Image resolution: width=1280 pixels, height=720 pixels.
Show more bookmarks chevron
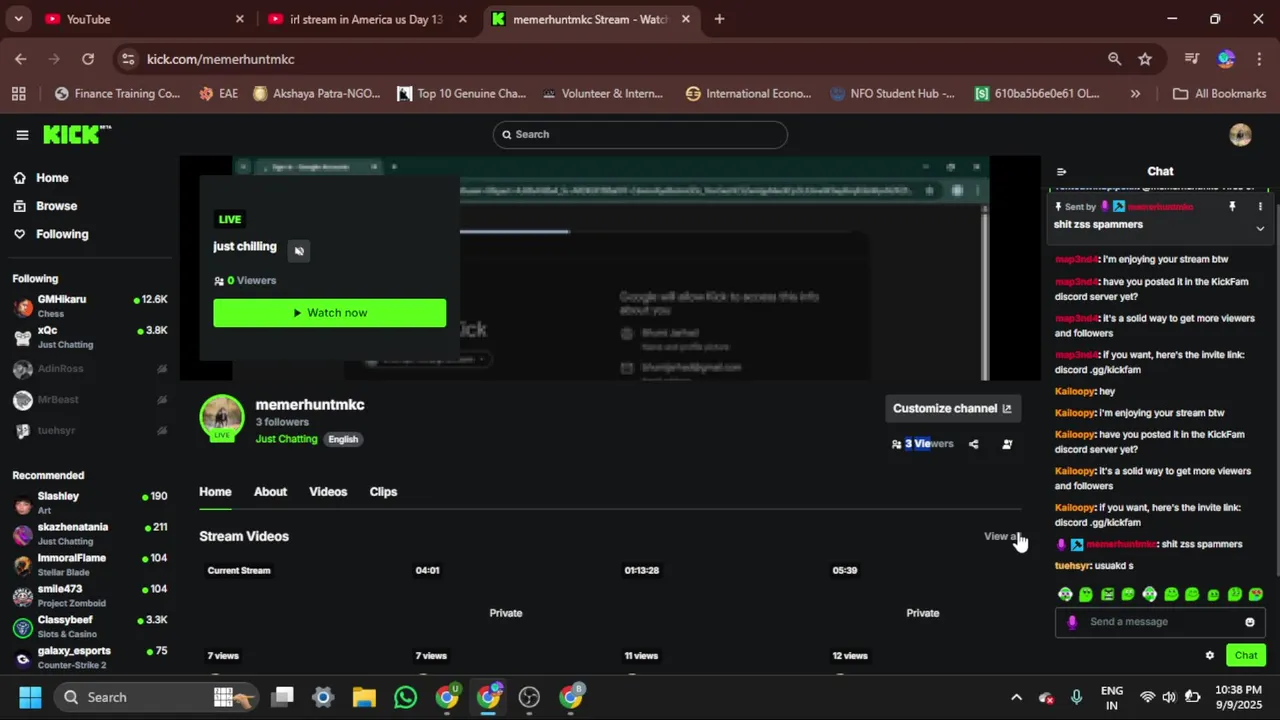pos(1135,94)
